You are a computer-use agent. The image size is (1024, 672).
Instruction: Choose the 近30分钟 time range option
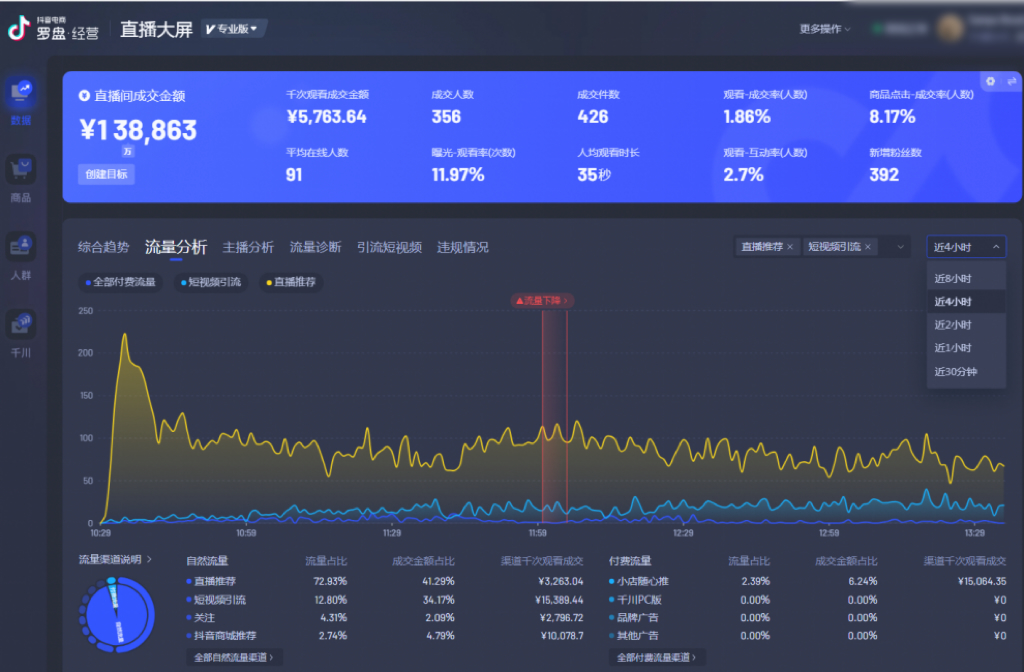click(956, 372)
